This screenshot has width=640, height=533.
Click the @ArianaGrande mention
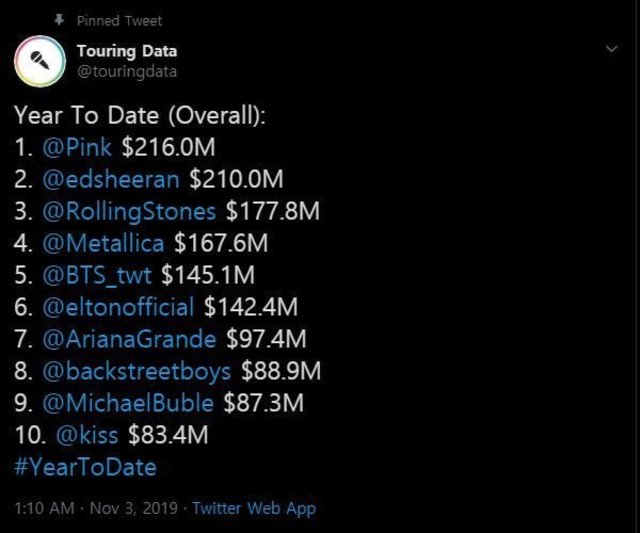(x=129, y=339)
